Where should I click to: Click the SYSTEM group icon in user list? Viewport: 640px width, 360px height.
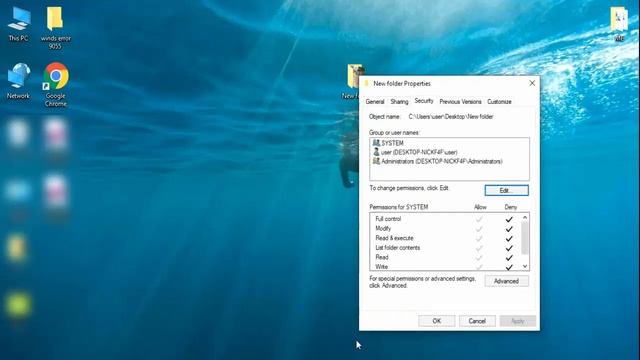click(376, 143)
